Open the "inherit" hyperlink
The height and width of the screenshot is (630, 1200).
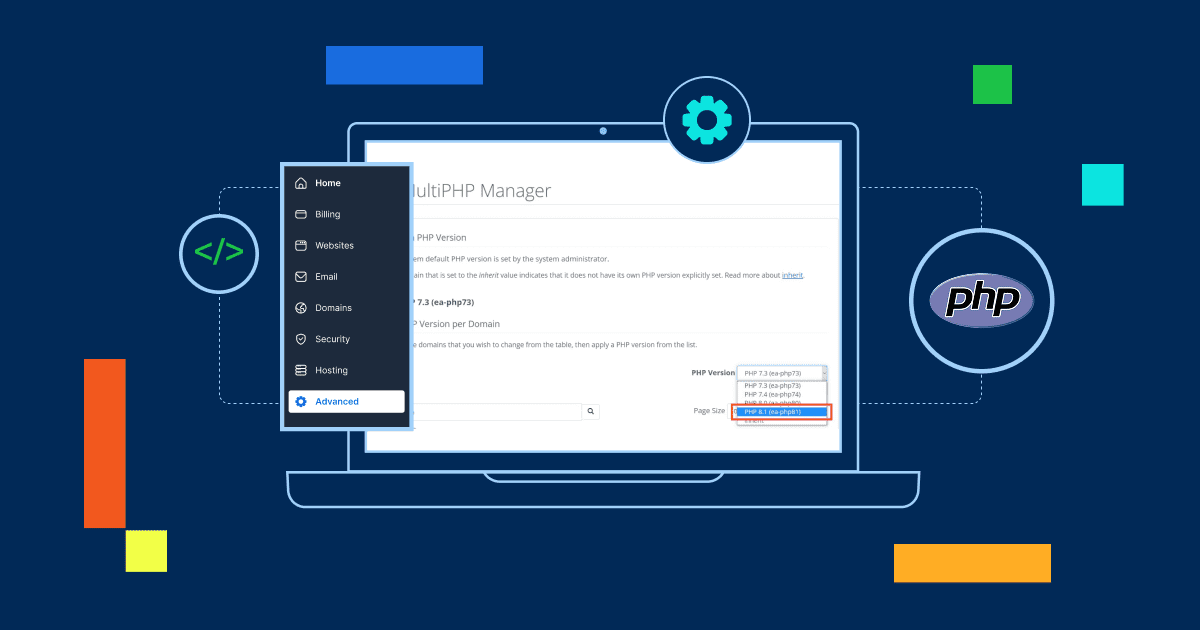[x=792, y=275]
